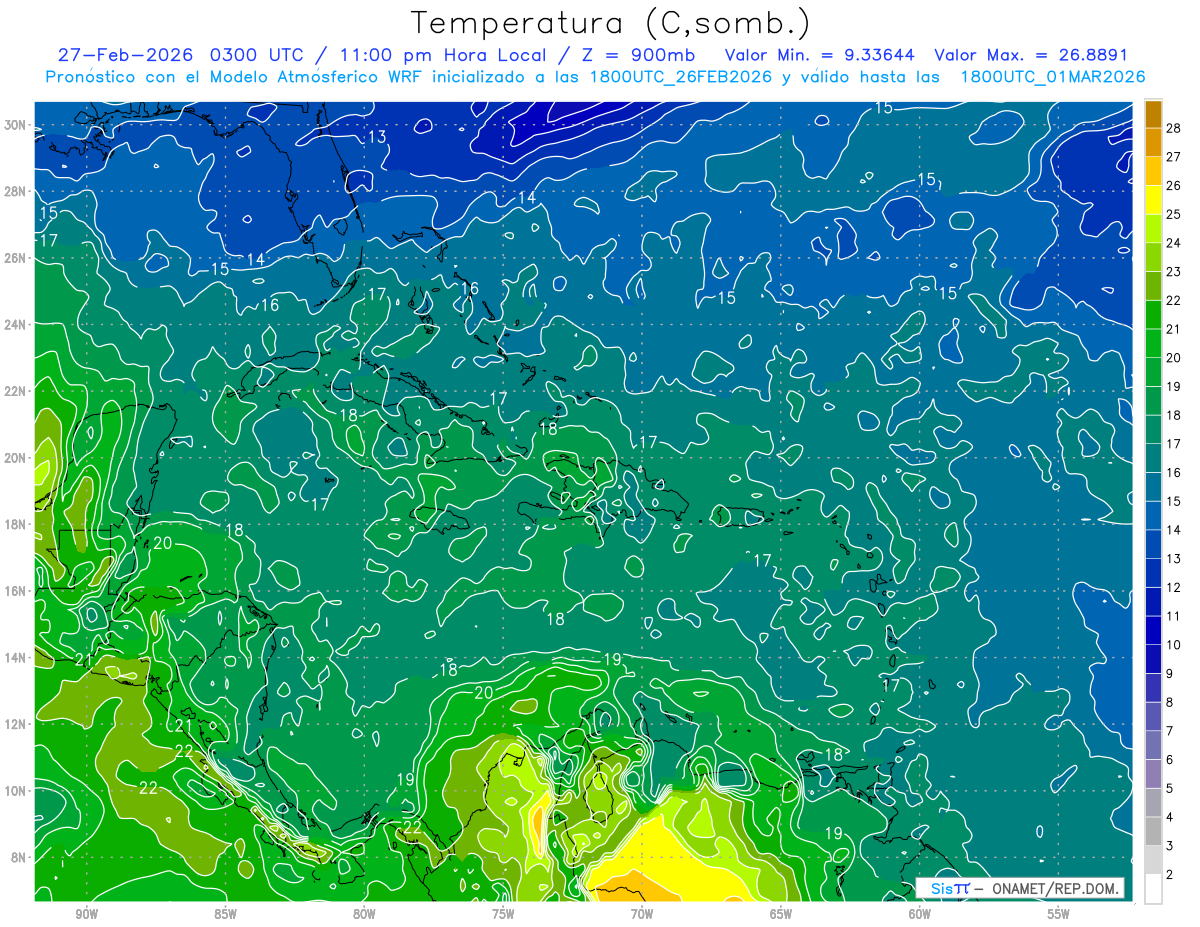This screenshot has width=1200, height=927.
Task: Pick the legend color between 24 and 25
Action: click(x=1153, y=229)
